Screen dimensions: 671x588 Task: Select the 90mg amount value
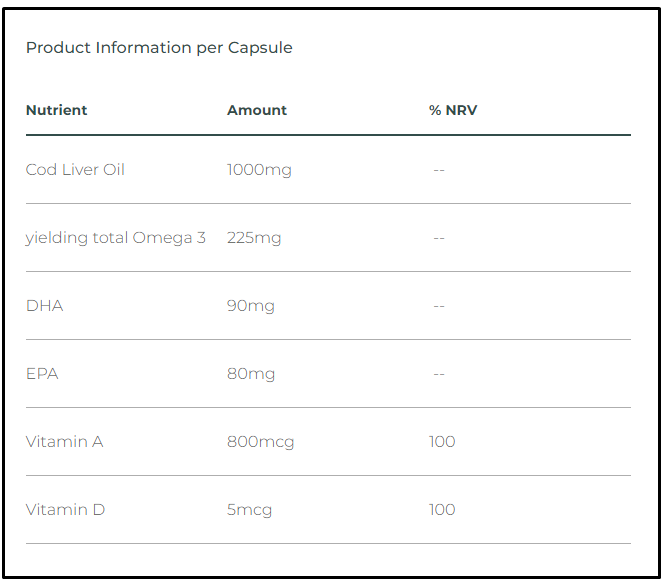(251, 306)
